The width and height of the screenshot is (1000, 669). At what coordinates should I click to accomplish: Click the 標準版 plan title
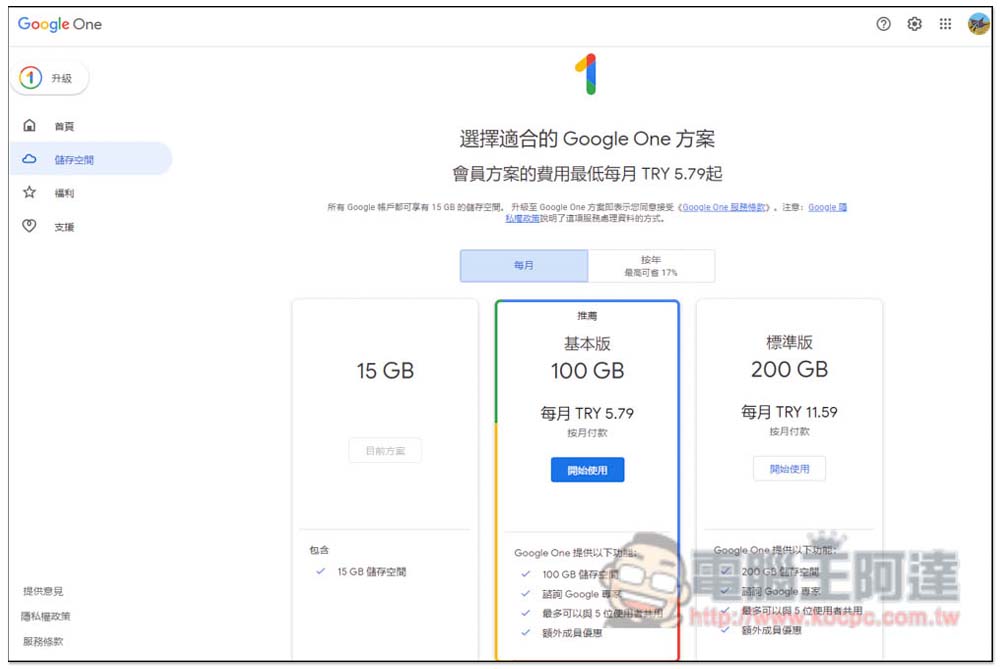coord(790,342)
